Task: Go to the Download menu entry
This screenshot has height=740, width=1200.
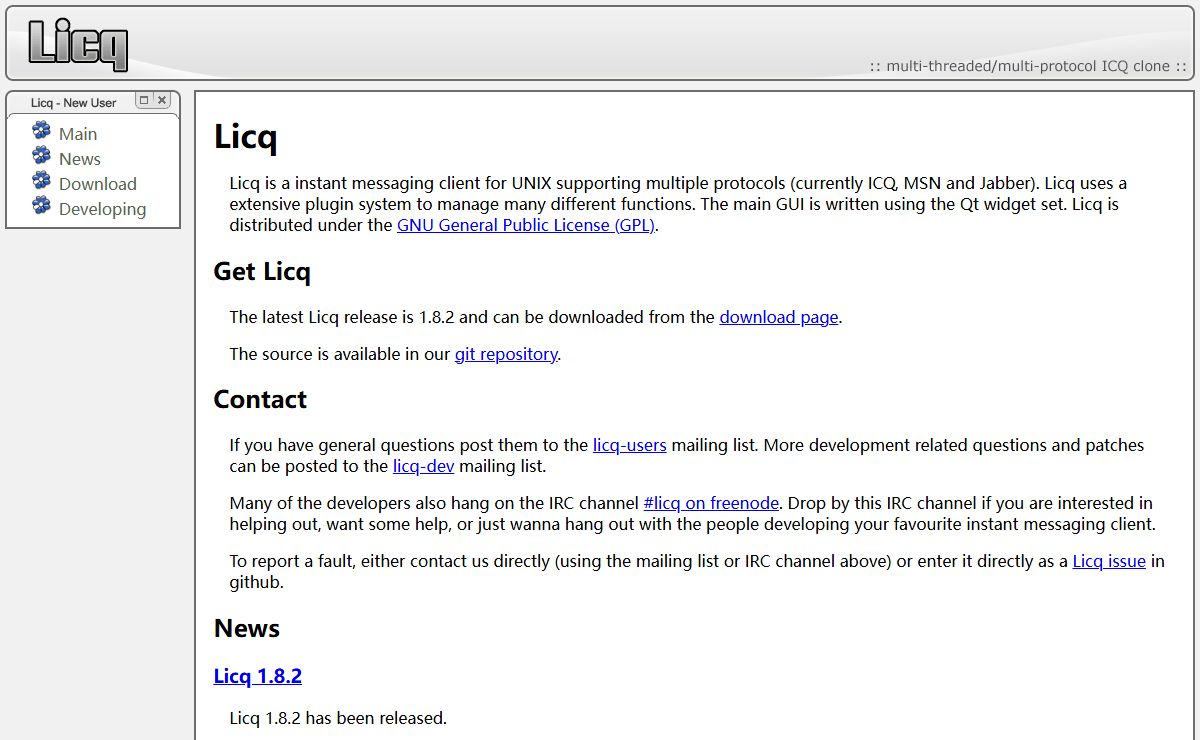Action: click(98, 184)
